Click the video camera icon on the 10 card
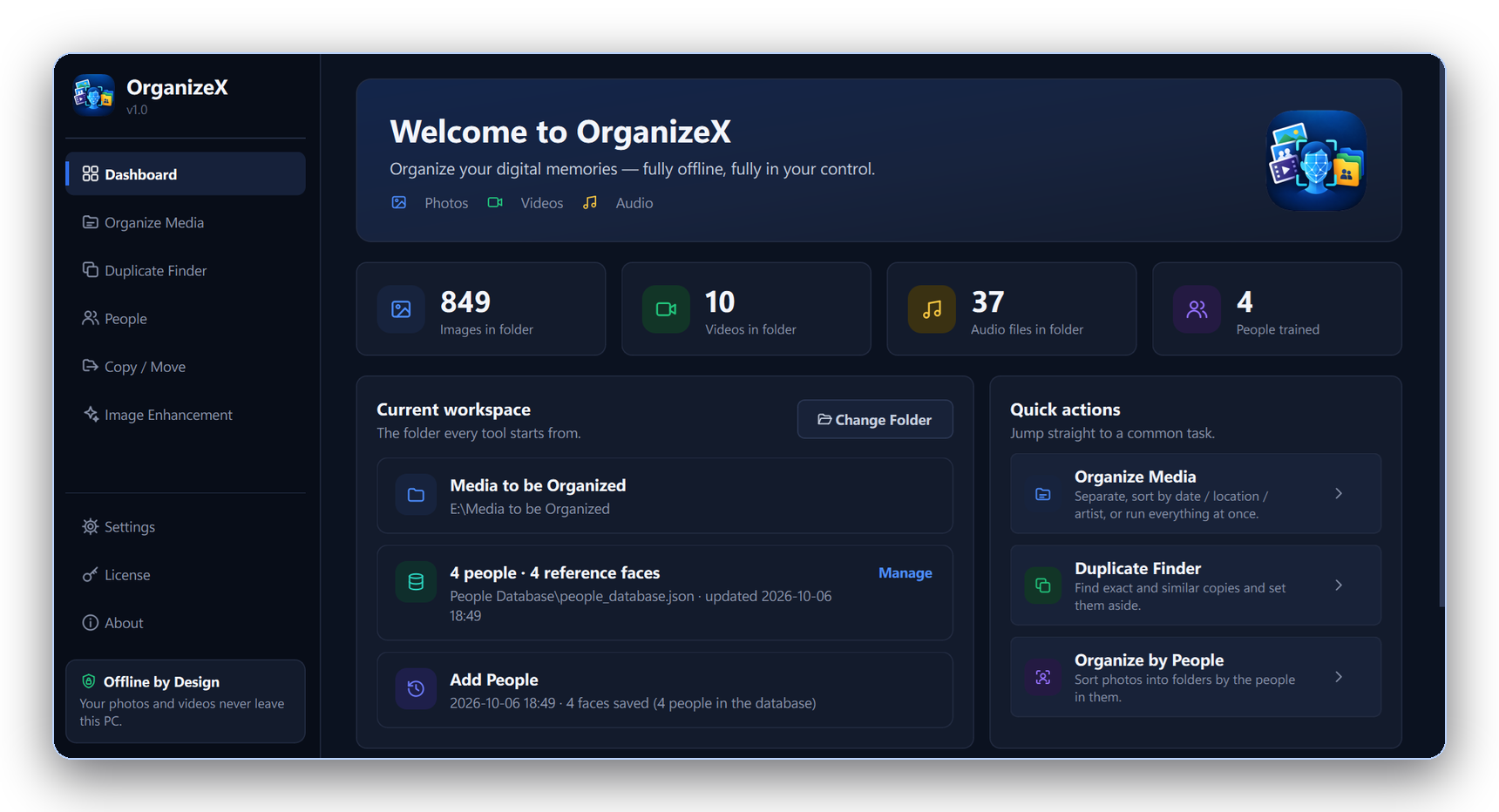 [x=666, y=309]
